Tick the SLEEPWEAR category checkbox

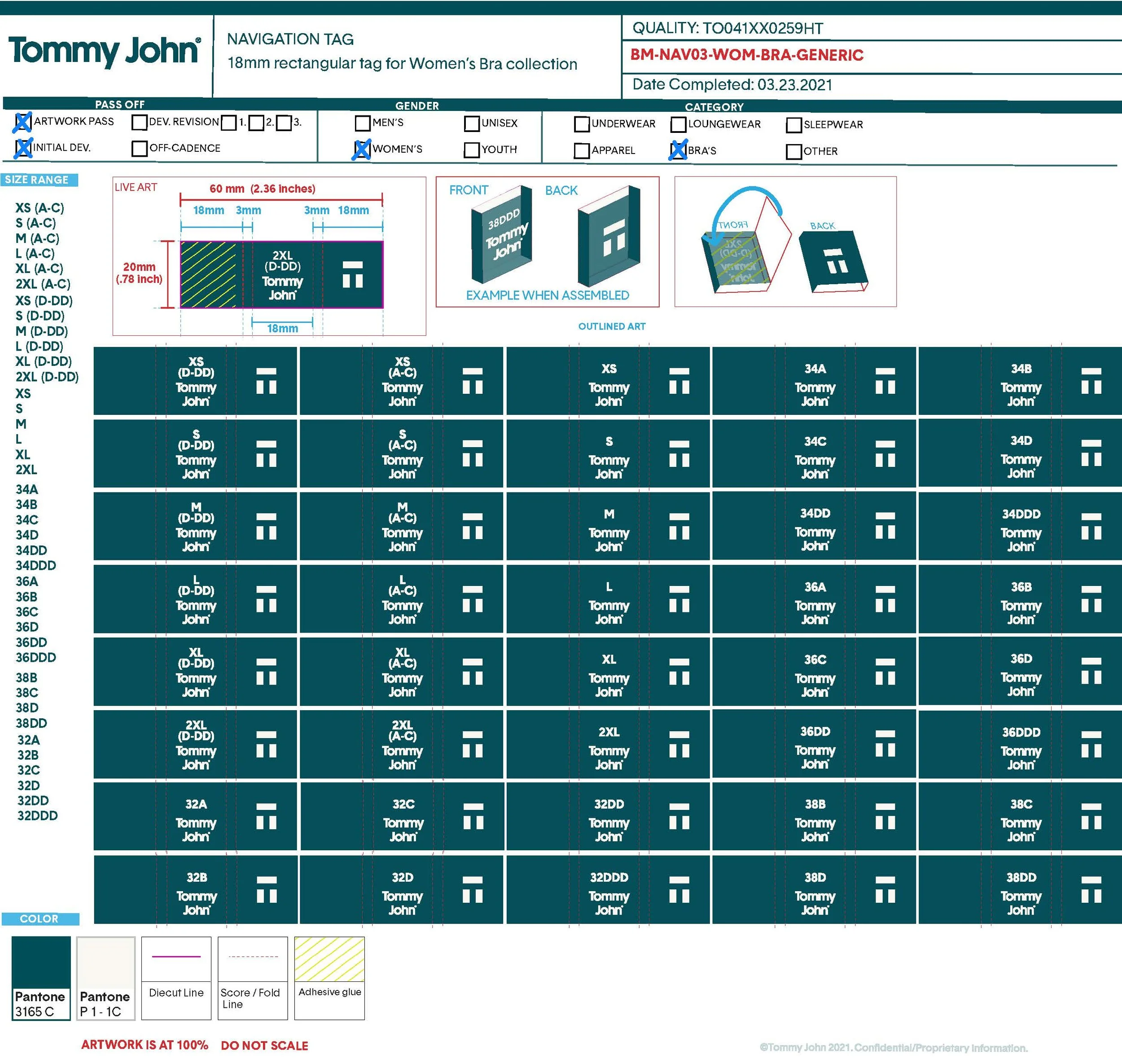tap(794, 125)
